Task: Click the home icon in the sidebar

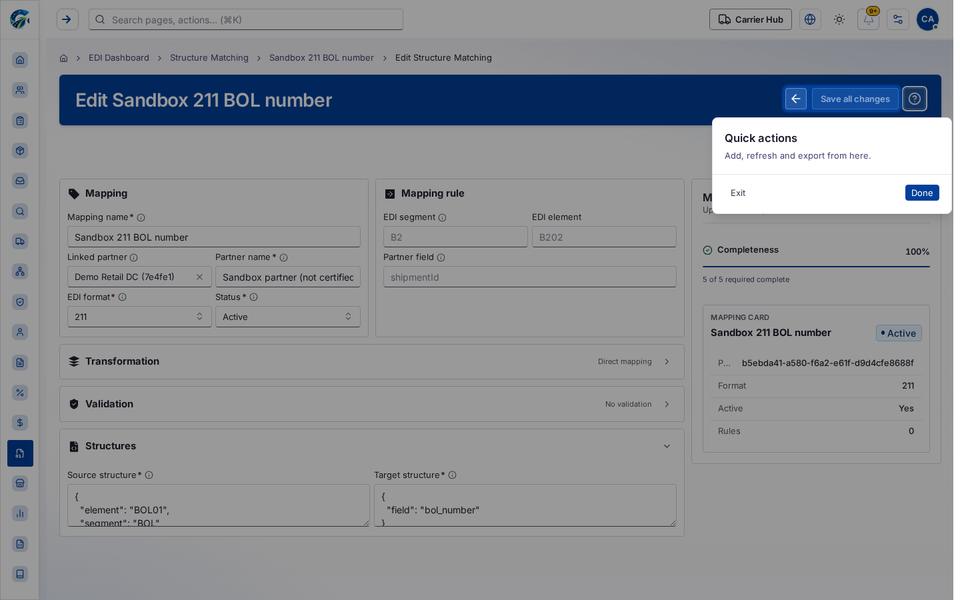Action: pos(20,59)
